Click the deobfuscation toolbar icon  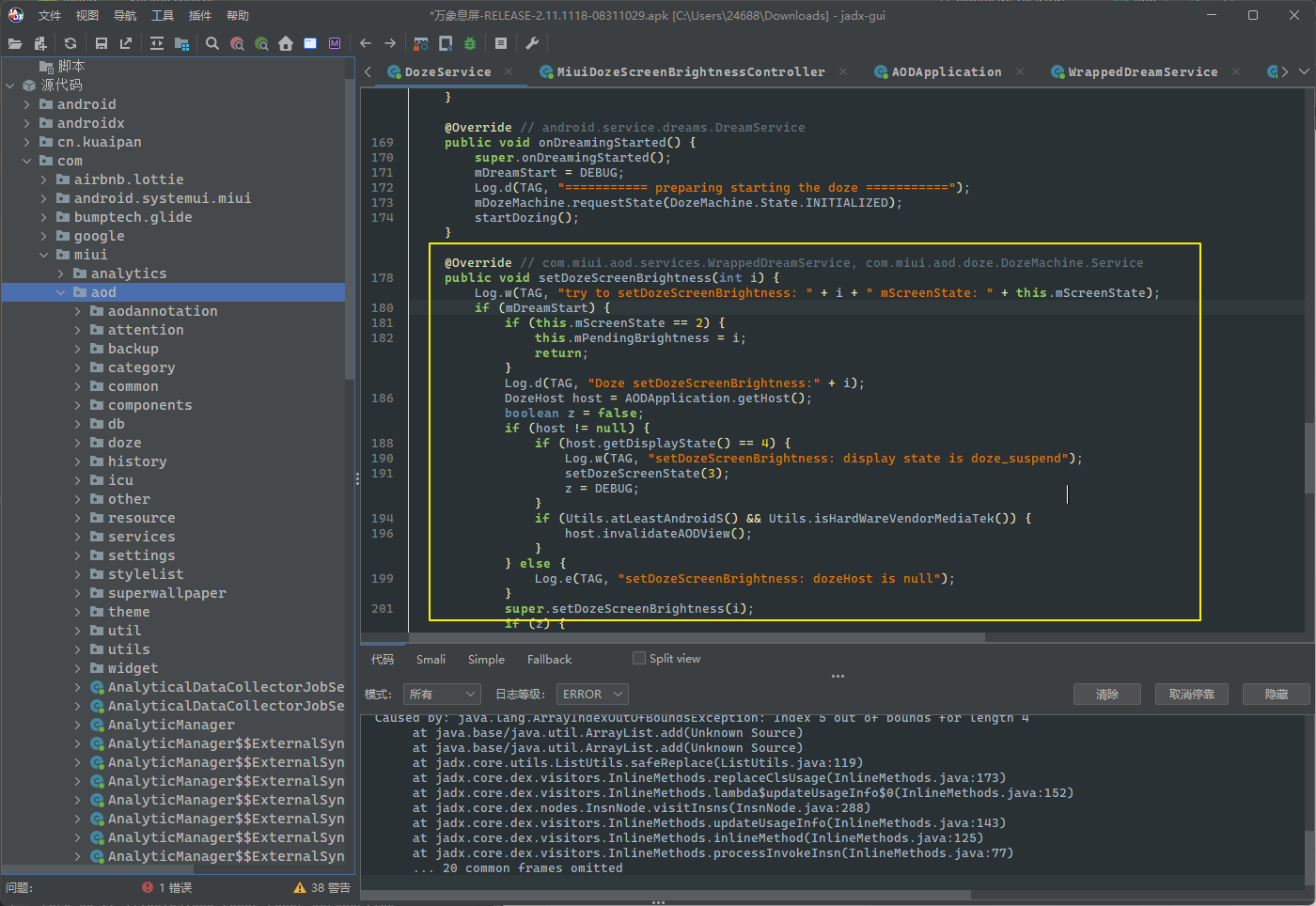coord(421,43)
